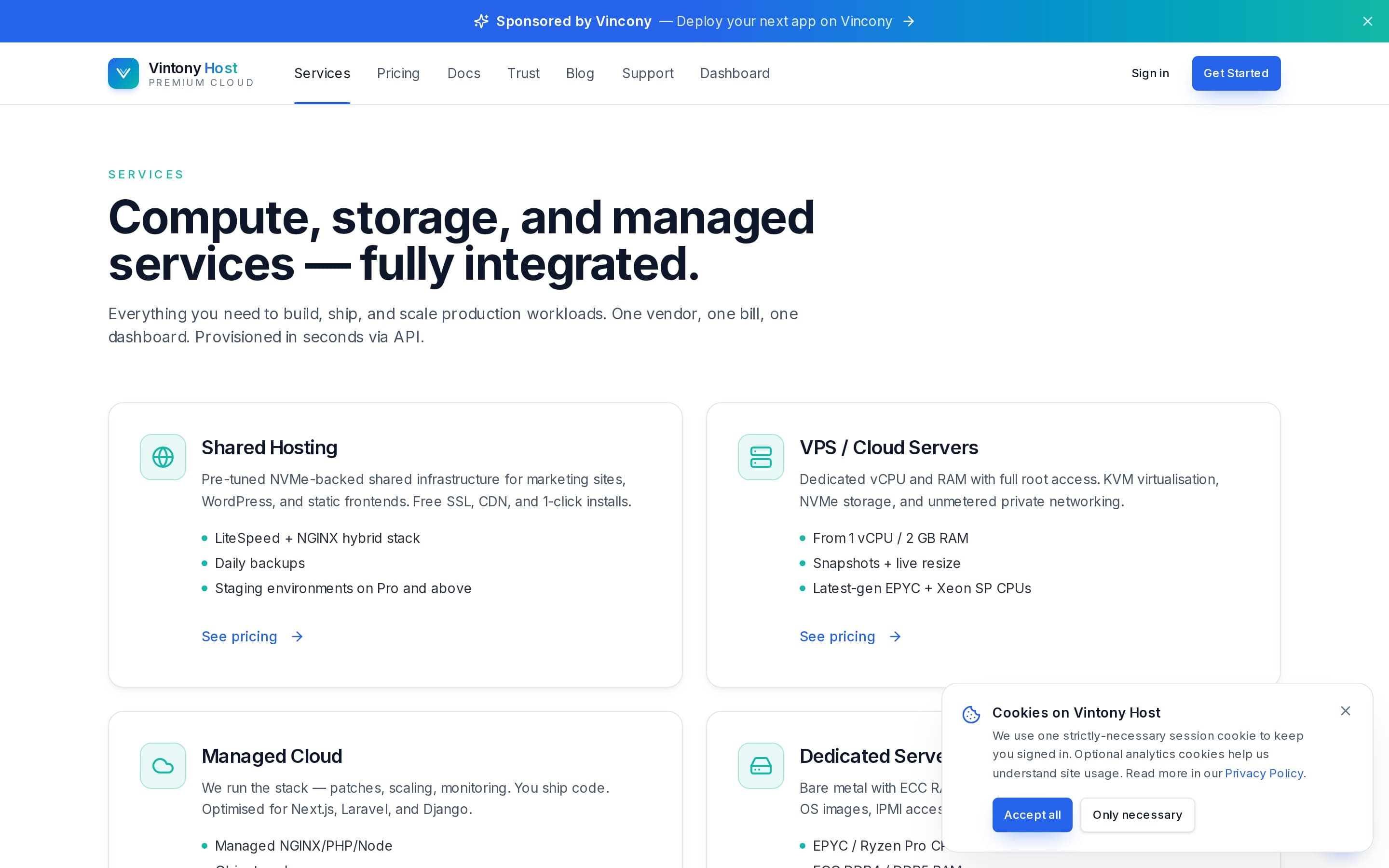The height and width of the screenshot is (868, 1389).
Task: Click the Shared Hosting globe icon
Action: tap(163, 457)
